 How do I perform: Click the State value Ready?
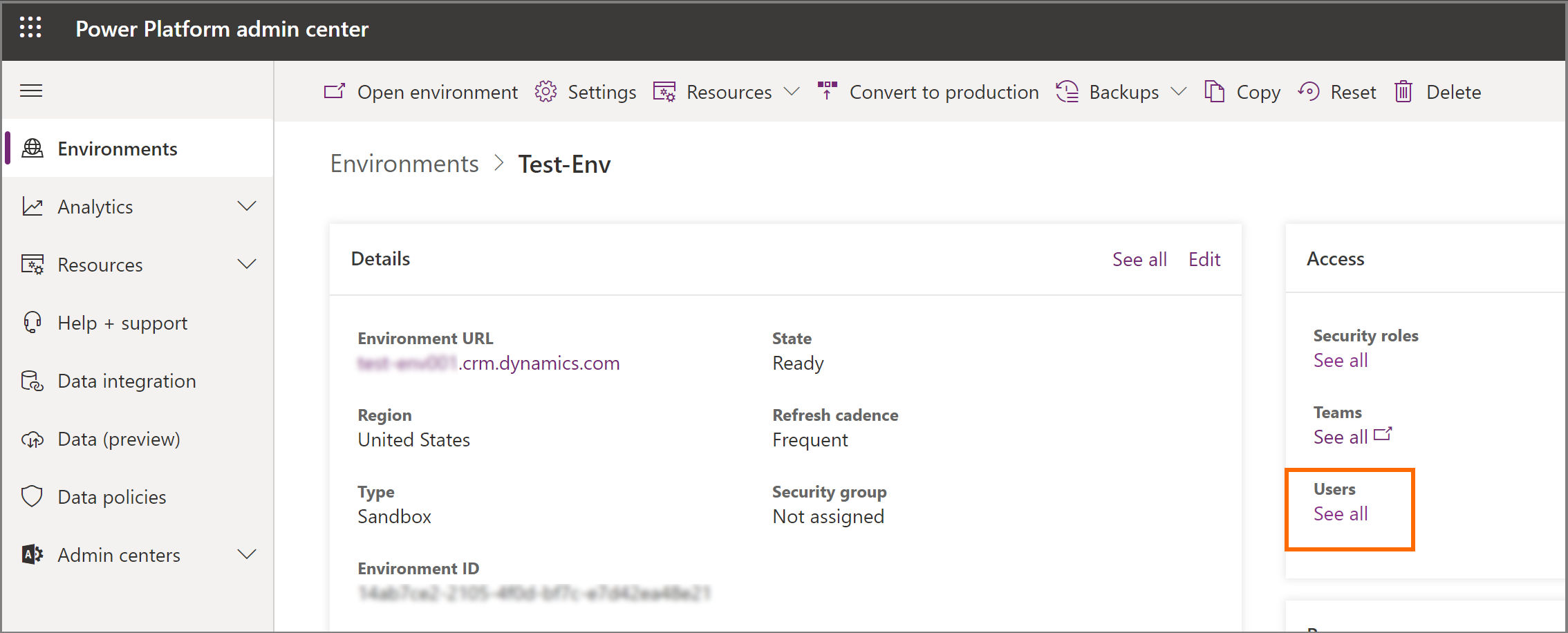pos(798,363)
